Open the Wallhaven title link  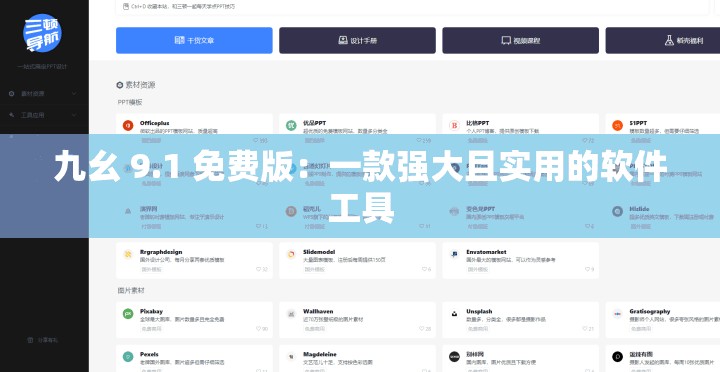[318, 311]
